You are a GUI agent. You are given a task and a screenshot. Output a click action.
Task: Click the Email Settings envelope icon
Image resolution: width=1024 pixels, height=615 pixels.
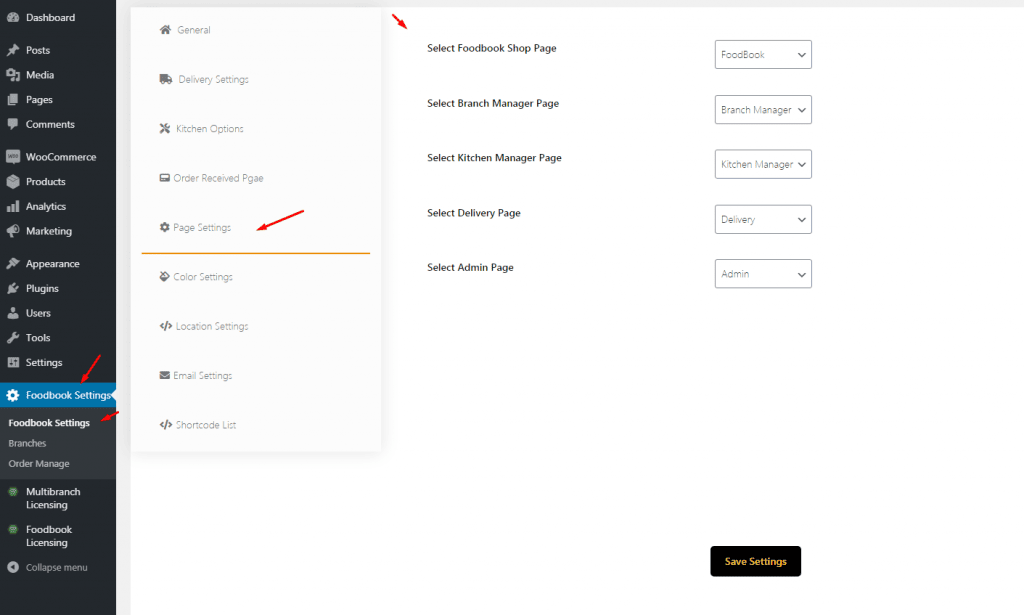coord(165,376)
